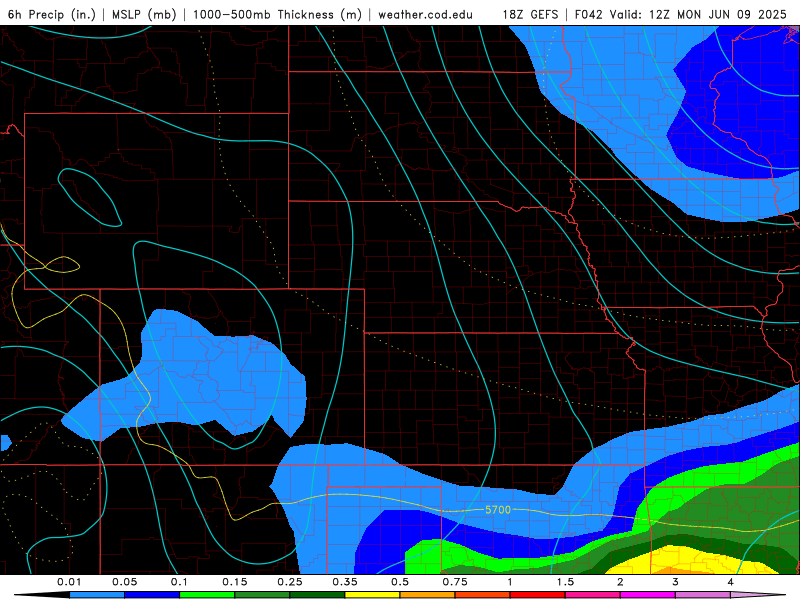The image size is (800, 600).
Task: Click the 0.01 legend value
Action: coord(69,582)
